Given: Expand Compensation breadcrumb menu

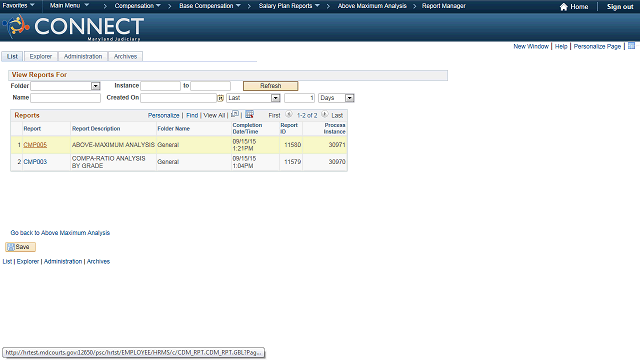Looking at the screenshot, I should pyautogui.click(x=138, y=6).
